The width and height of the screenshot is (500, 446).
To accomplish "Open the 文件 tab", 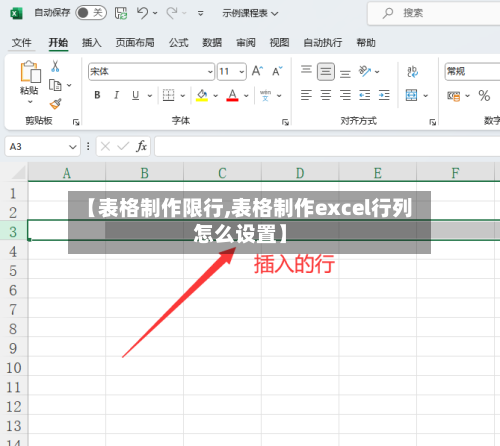I will [x=22, y=43].
